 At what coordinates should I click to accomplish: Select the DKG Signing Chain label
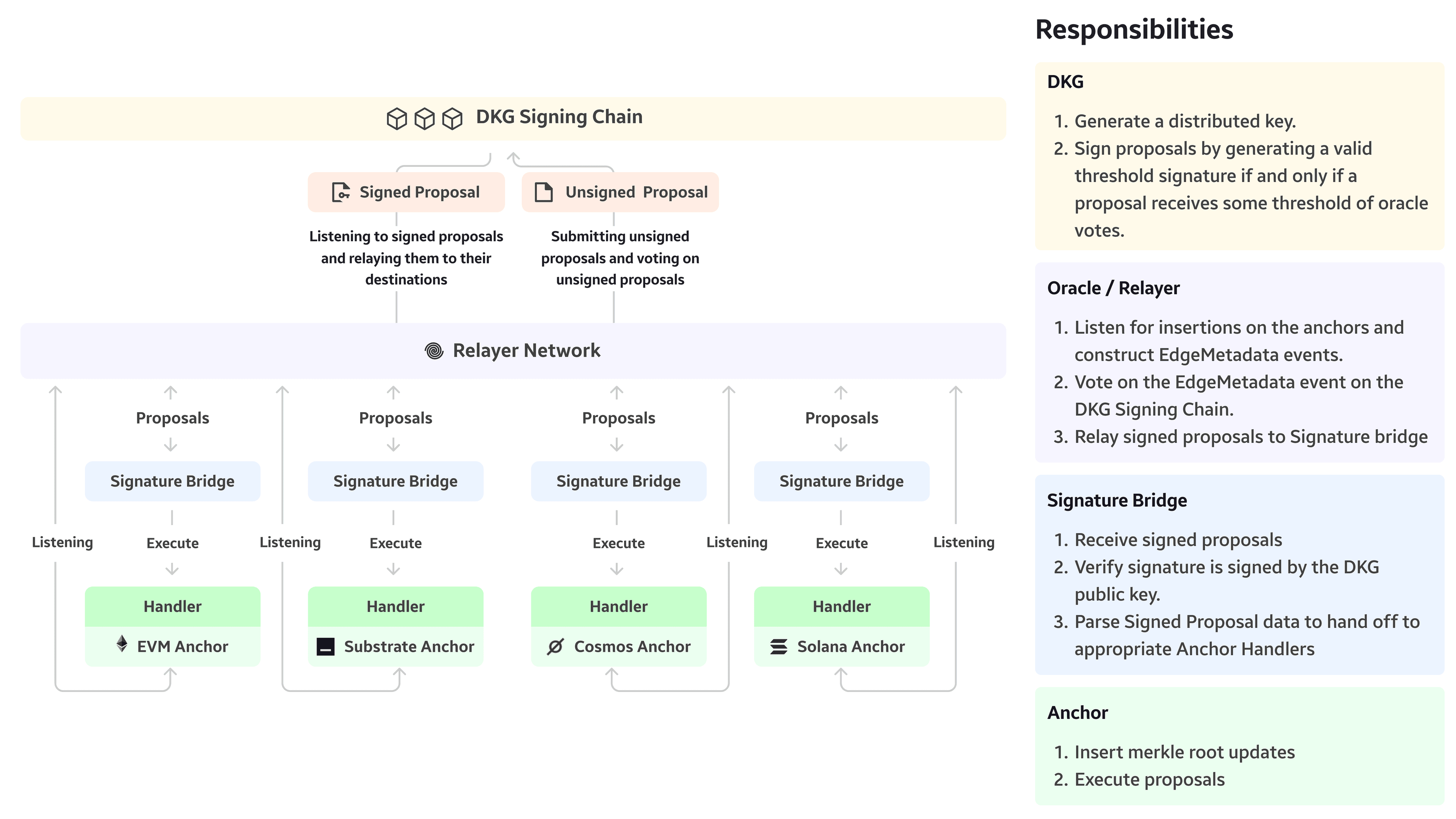pyautogui.click(x=559, y=117)
